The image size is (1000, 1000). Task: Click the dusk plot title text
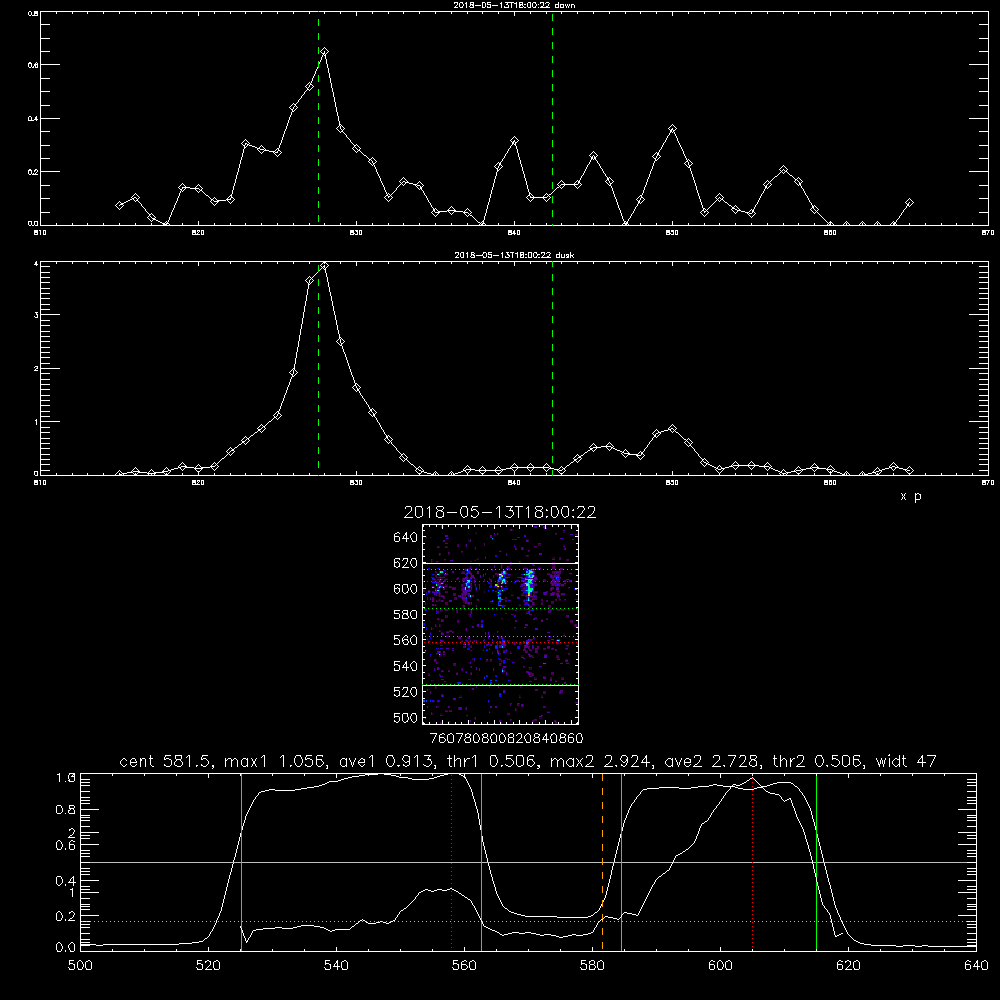(514, 255)
